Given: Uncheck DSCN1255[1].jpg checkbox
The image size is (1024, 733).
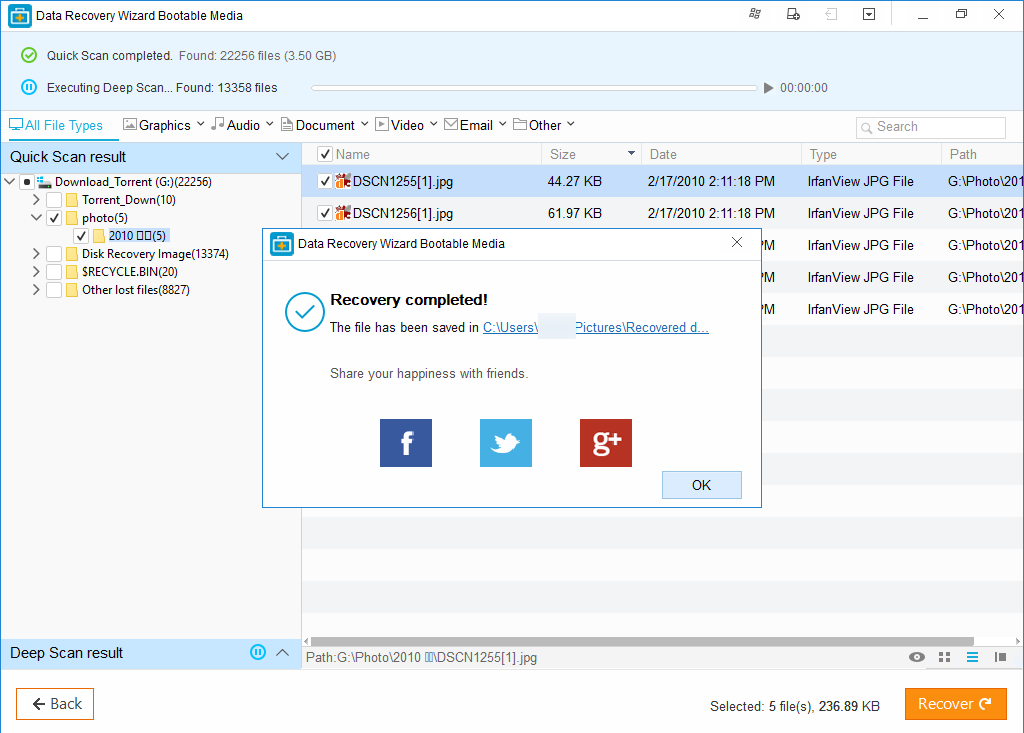Looking at the screenshot, I should click(x=325, y=181).
